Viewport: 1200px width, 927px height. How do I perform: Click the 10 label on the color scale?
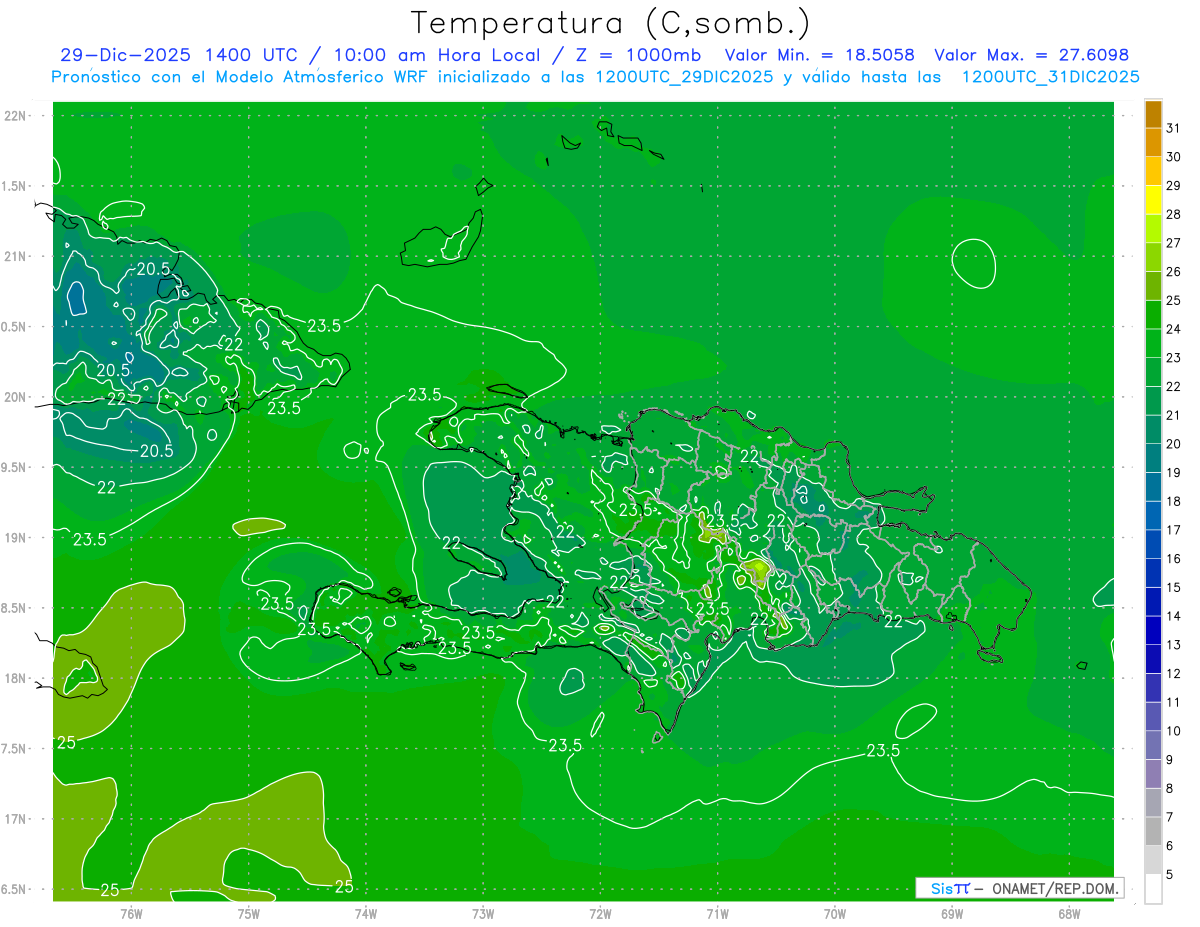[x=1174, y=731]
